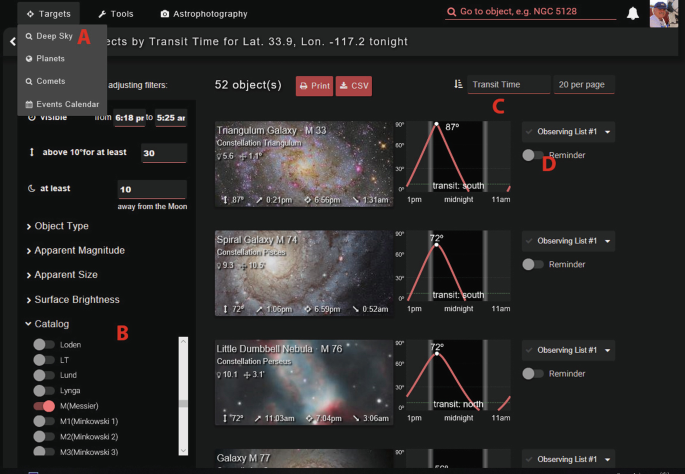The width and height of the screenshot is (685, 474).
Task: Enable the Lynga catalog toggle
Action: coord(43,390)
